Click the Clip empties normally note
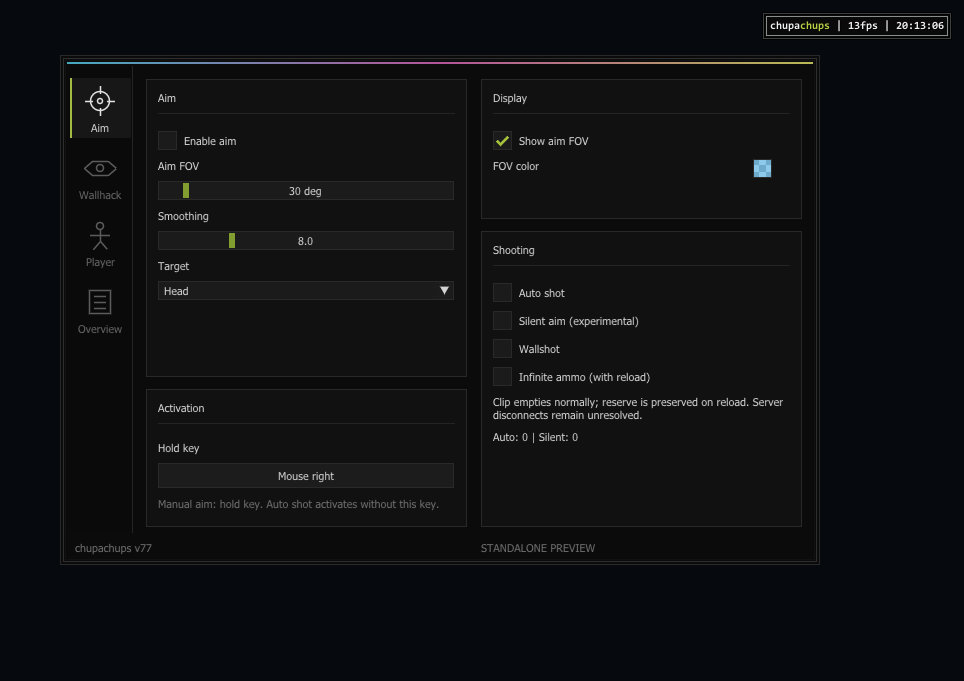This screenshot has height=681, width=964. [x=638, y=409]
